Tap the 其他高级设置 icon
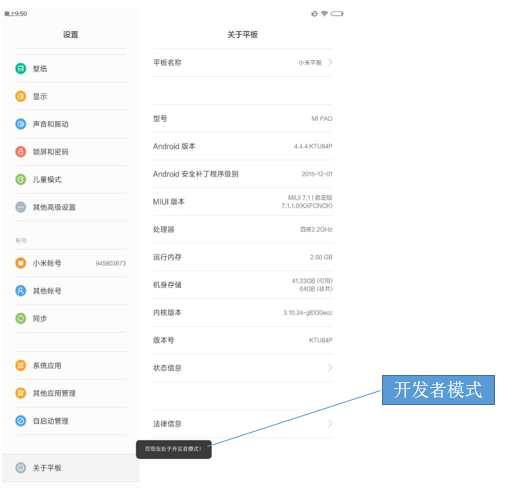Viewport: 515px width, 488px height. (x=21, y=207)
